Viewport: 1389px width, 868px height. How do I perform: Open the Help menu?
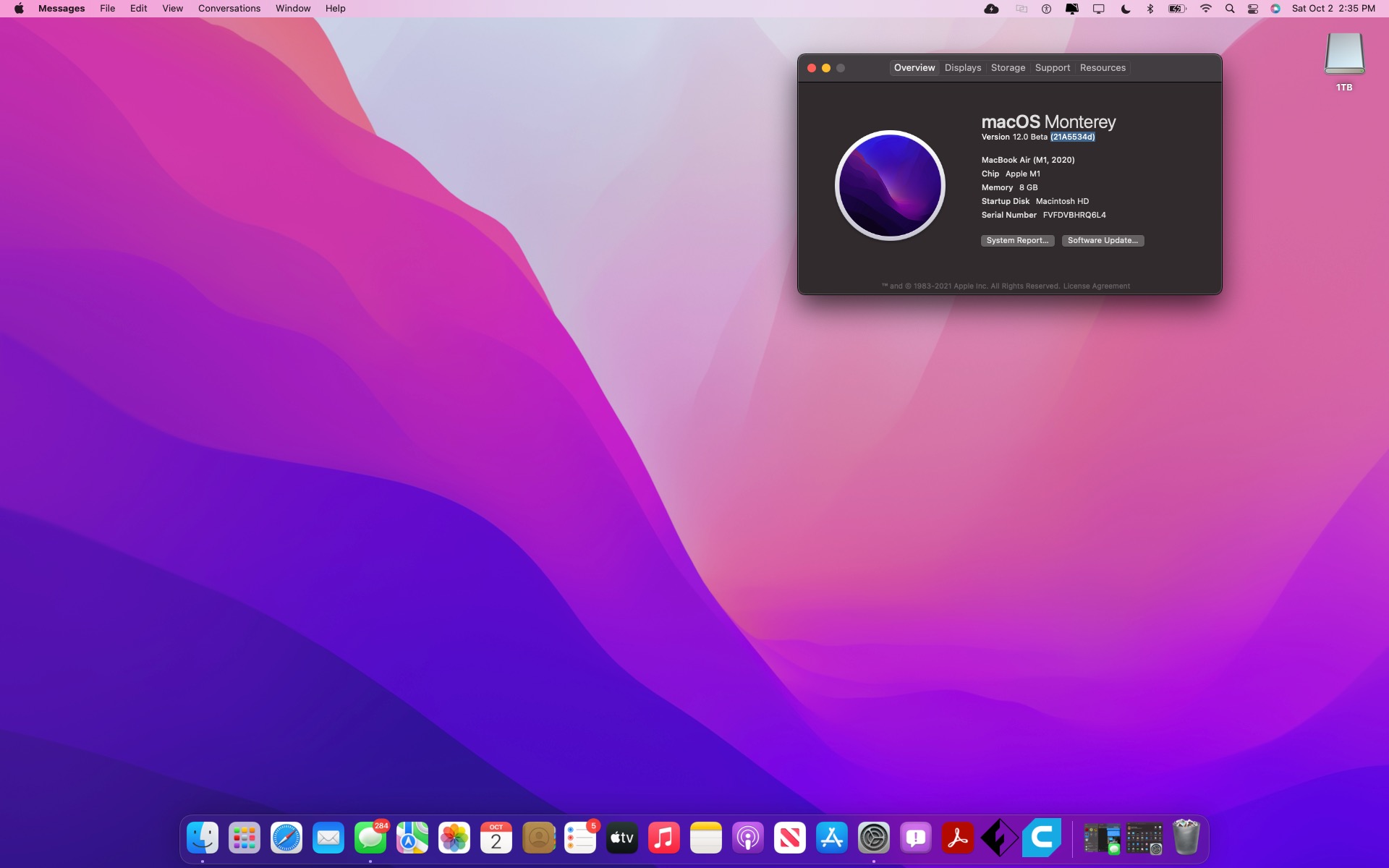[x=336, y=9]
